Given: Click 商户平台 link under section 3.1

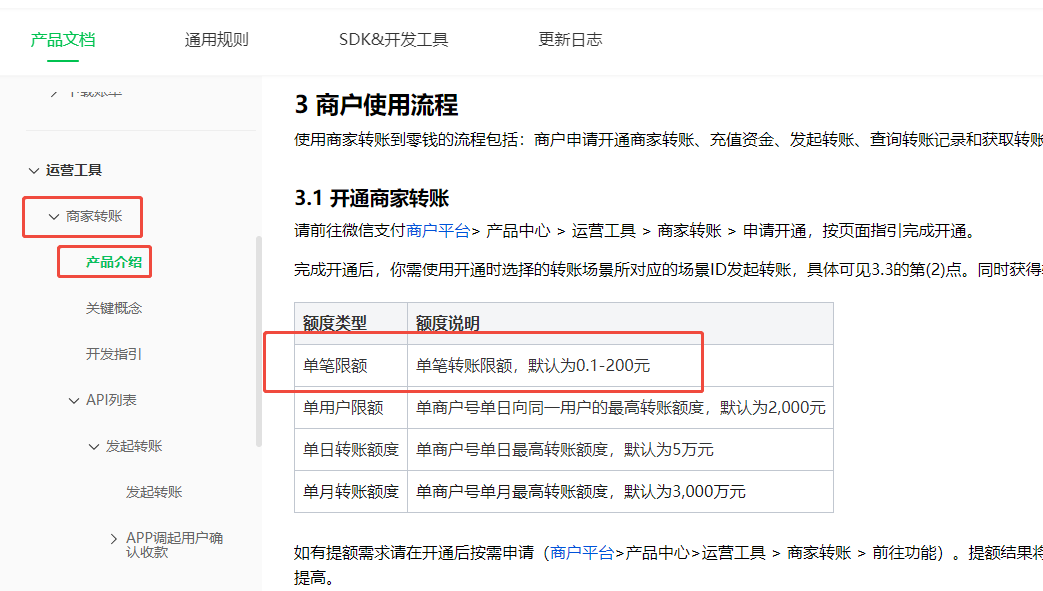Looking at the screenshot, I should pos(438,231).
